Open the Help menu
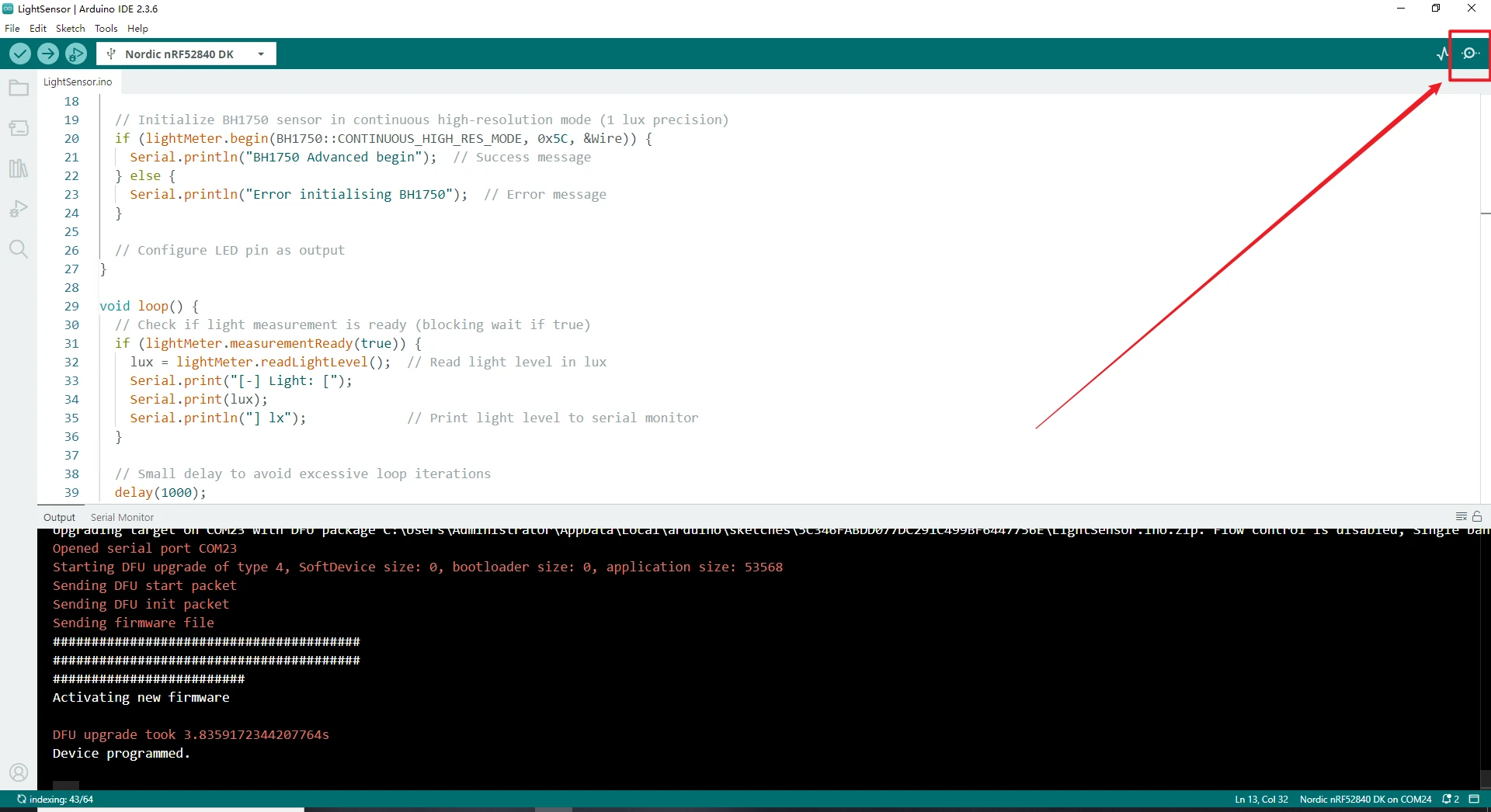Image resolution: width=1491 pixels, height=812 pixels. pos(137,28)
